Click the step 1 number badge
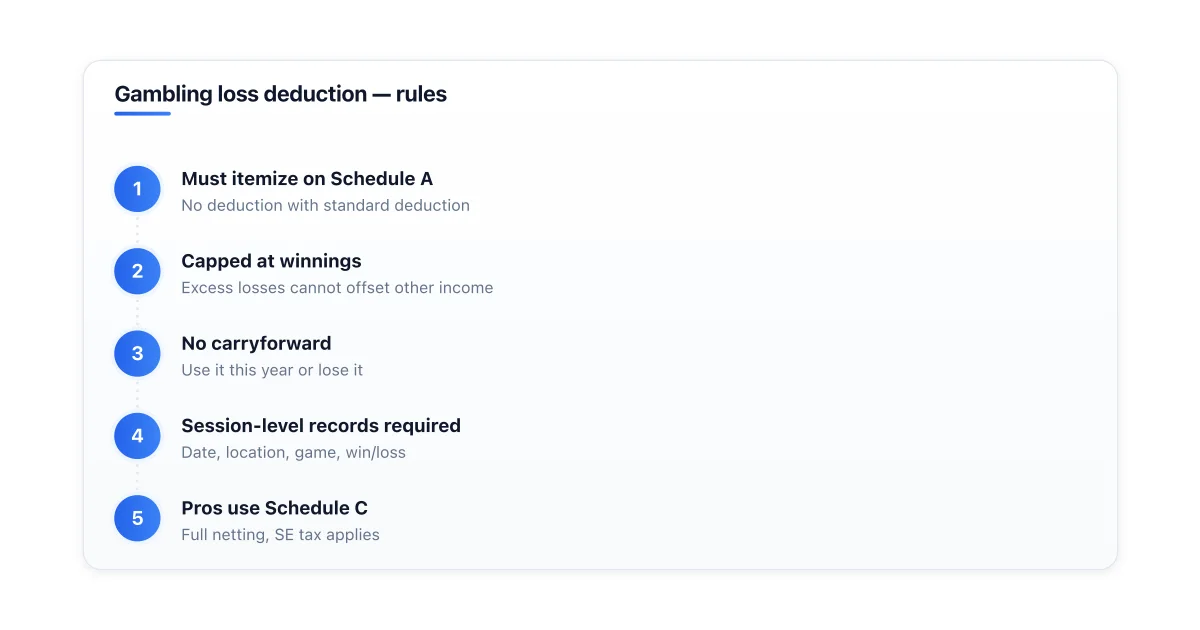Image resolution: width=1200 pixels, height=630 pixels. click(x=137, y=189)
